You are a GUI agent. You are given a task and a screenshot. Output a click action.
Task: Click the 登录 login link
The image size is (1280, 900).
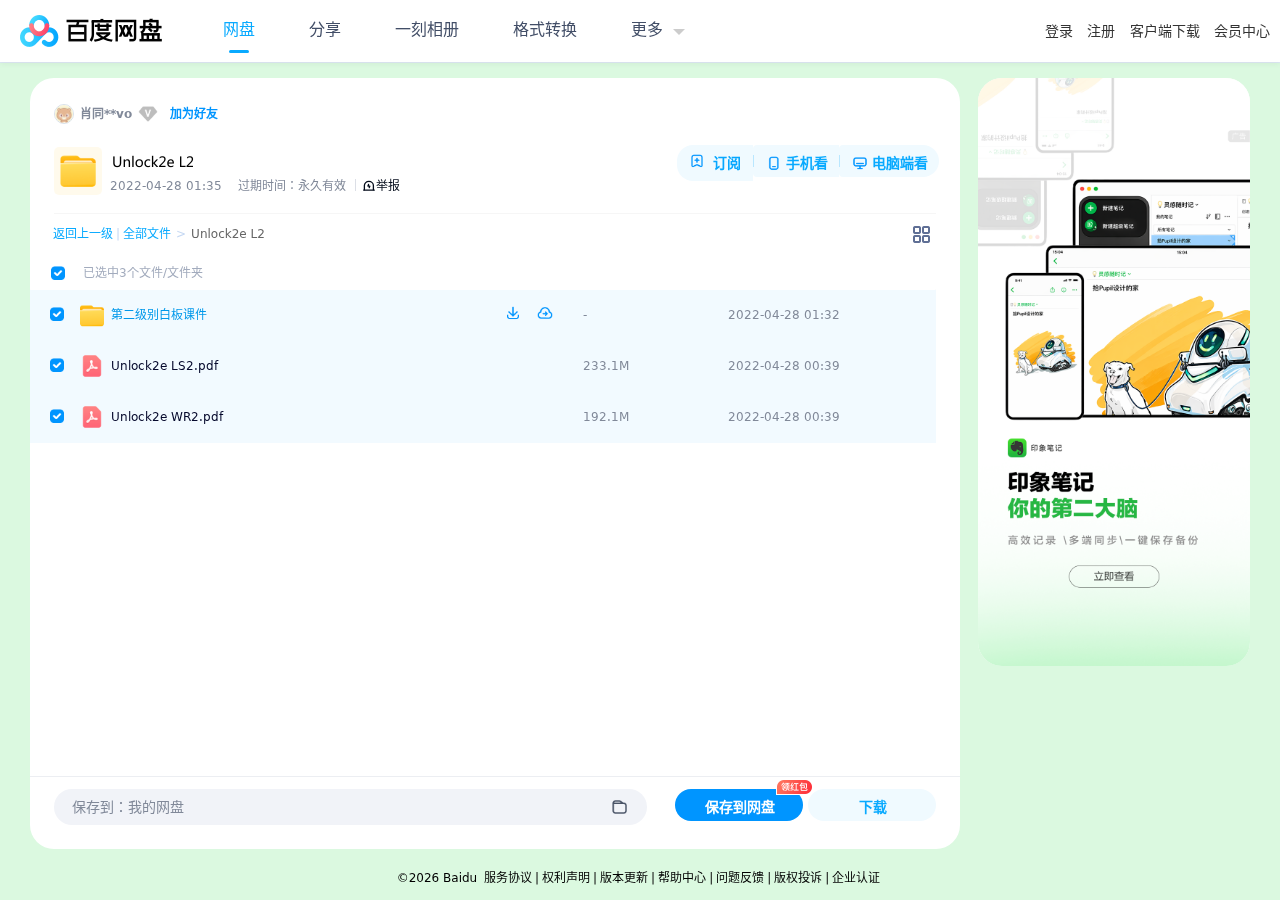[x=1059, y=31]
